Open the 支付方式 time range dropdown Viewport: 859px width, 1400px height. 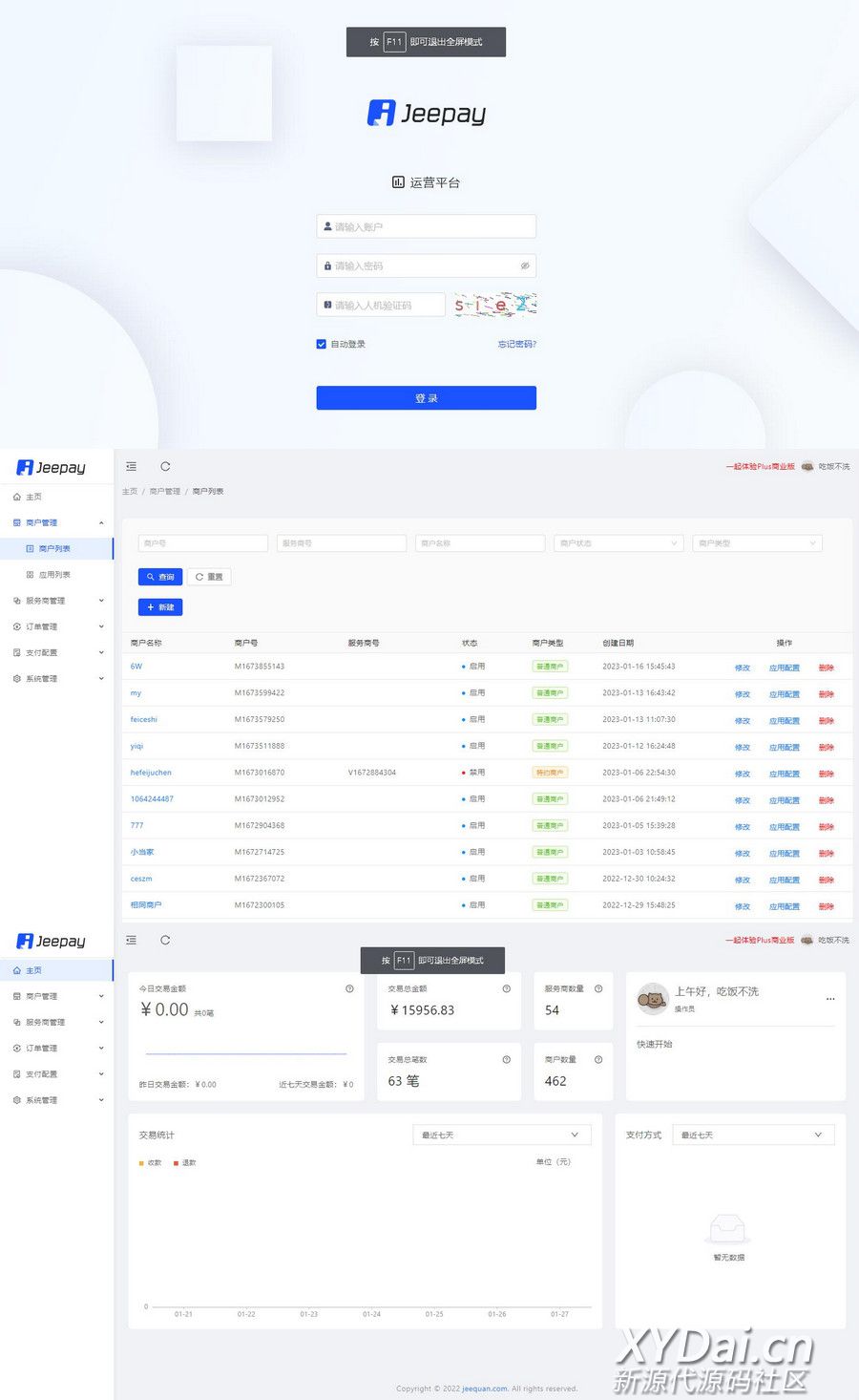coord(753,1135)
